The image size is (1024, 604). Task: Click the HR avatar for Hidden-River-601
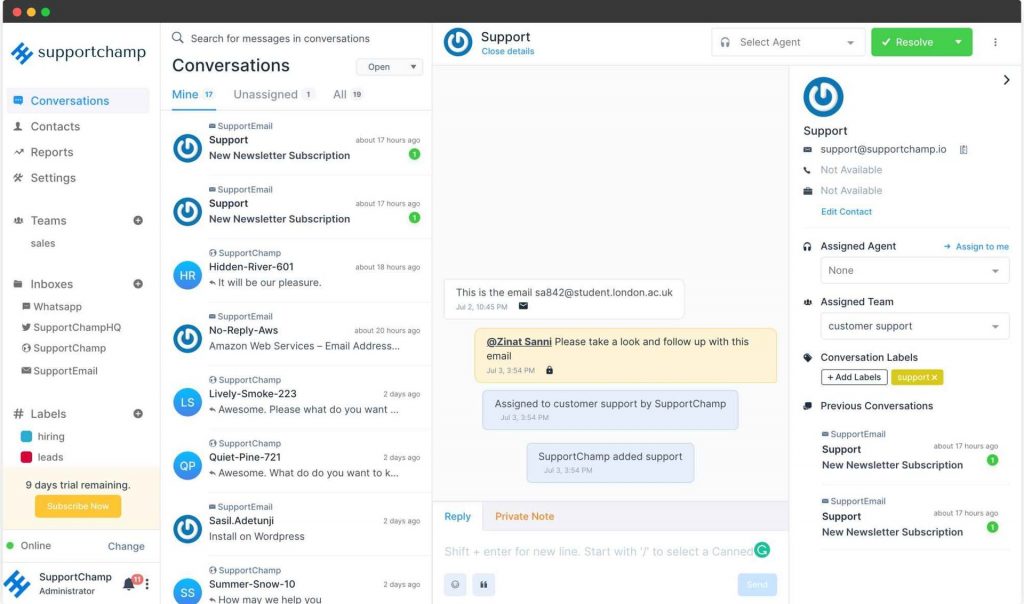187,275
